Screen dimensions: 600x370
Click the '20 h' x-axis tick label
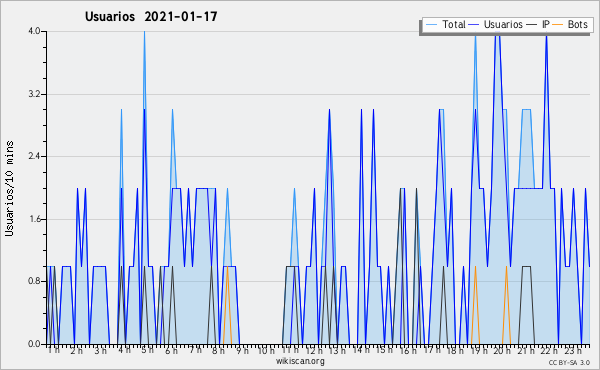point(502,350)
